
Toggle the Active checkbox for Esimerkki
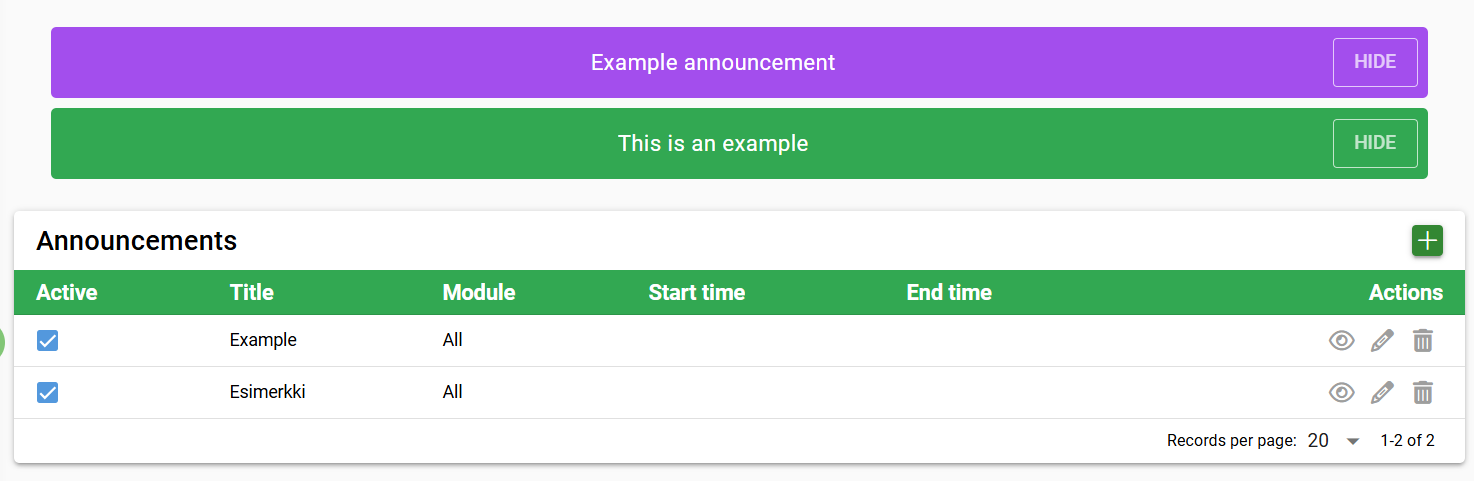[47, 393]
